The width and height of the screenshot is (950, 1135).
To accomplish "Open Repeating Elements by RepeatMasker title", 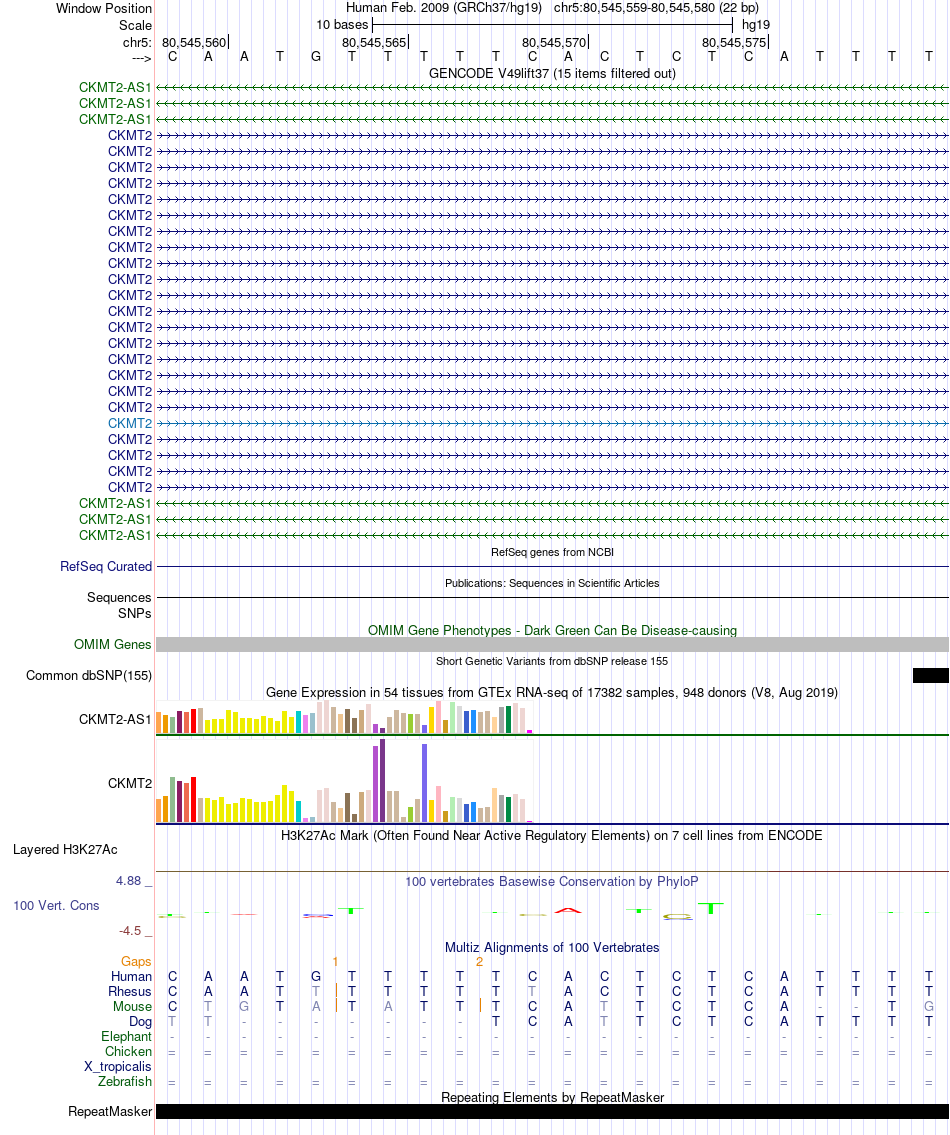I will point(552,1097).
